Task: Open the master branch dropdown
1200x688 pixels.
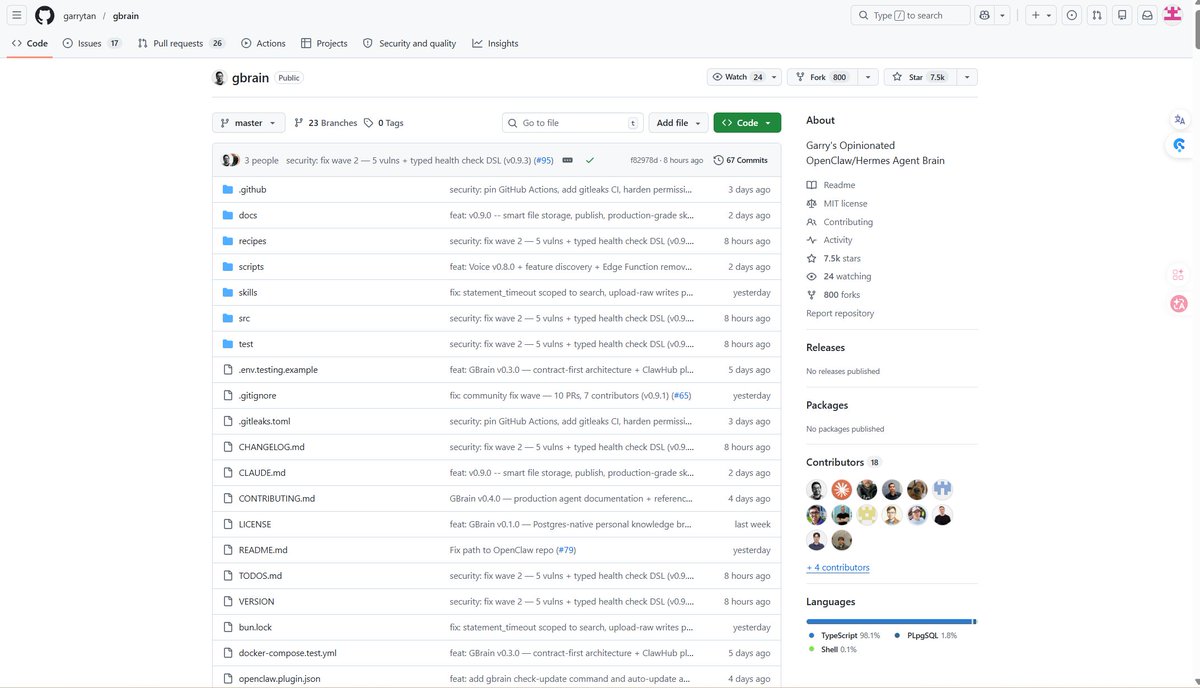Action: [248, 123]
